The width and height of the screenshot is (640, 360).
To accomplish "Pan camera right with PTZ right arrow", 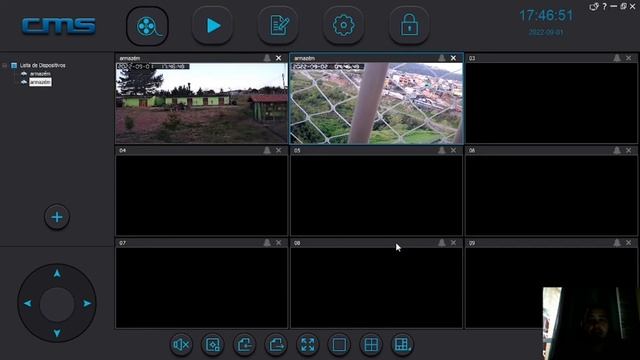I will (87, 303).
